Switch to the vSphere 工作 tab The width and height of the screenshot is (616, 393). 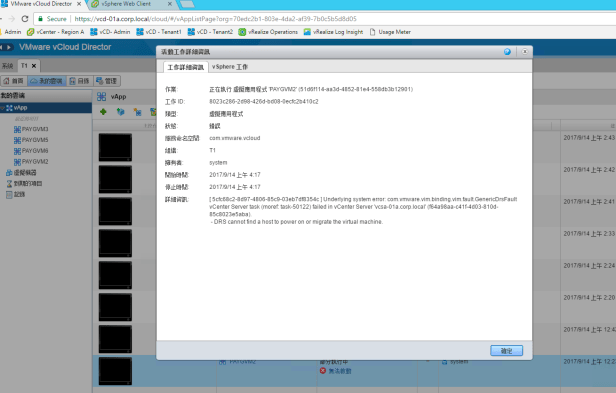tap(230, 67)
